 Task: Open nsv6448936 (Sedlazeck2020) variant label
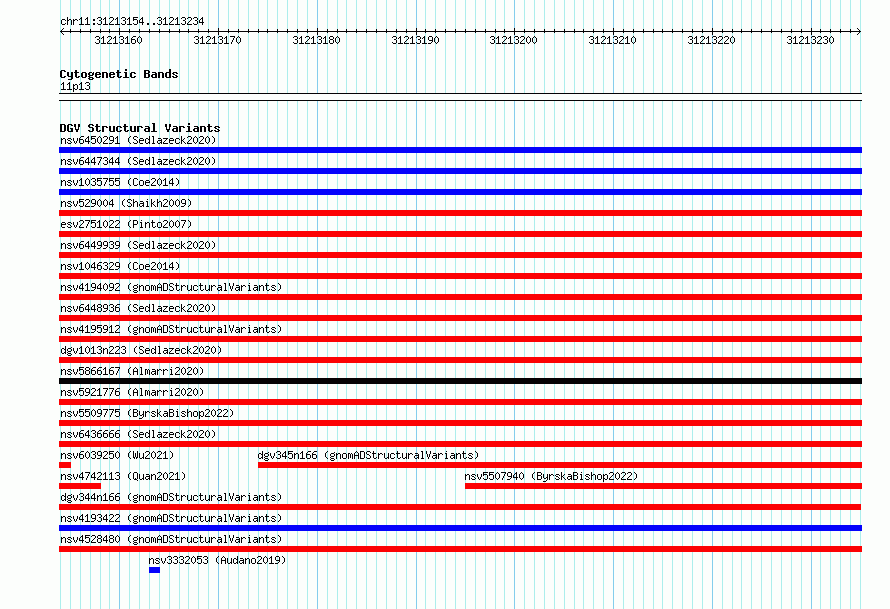click(138, 308)
